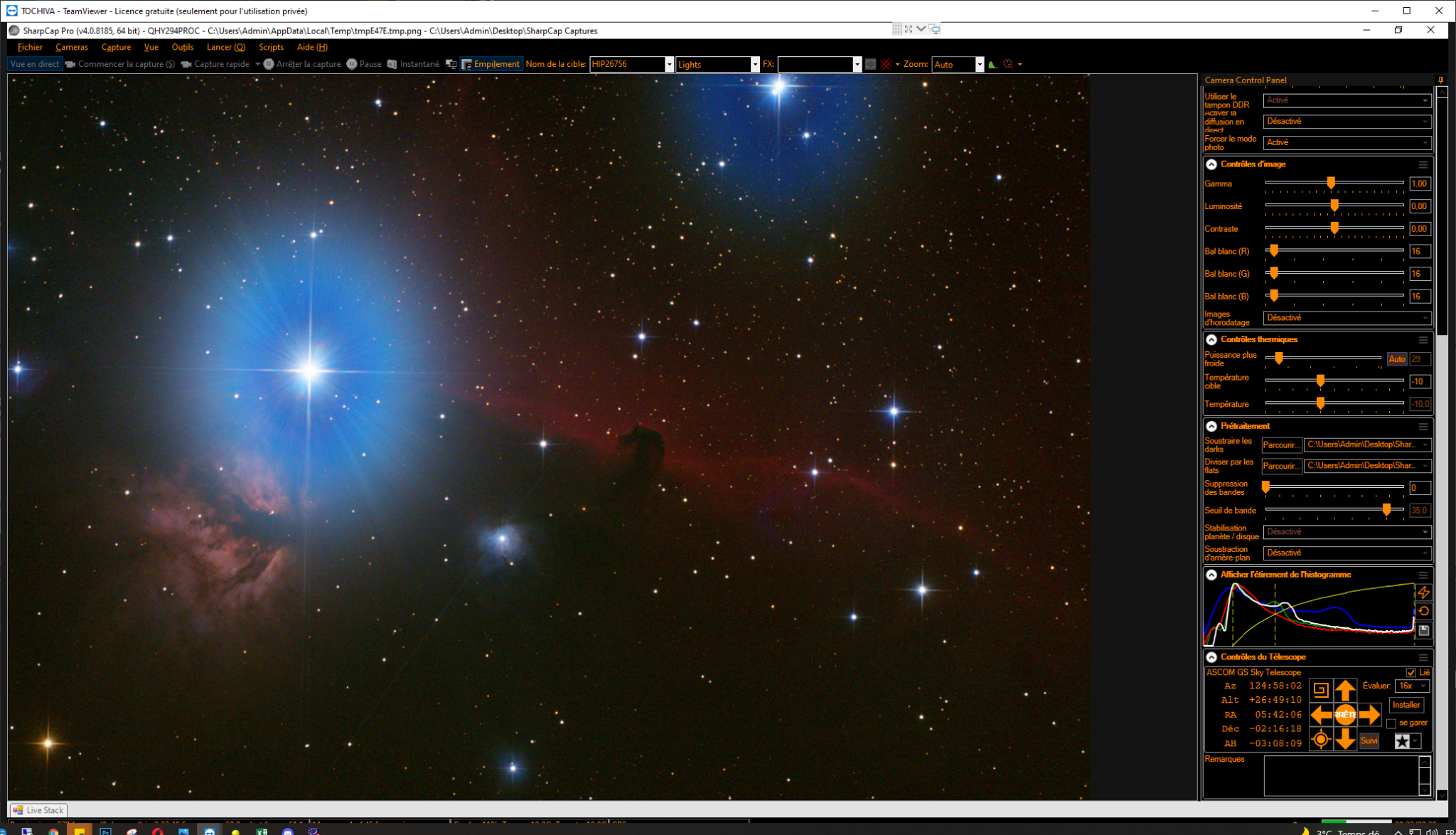This screenshot has height=835, width=1456.
Task: Collapse the Prétraitement section
Action: (x=1211, y=427)
